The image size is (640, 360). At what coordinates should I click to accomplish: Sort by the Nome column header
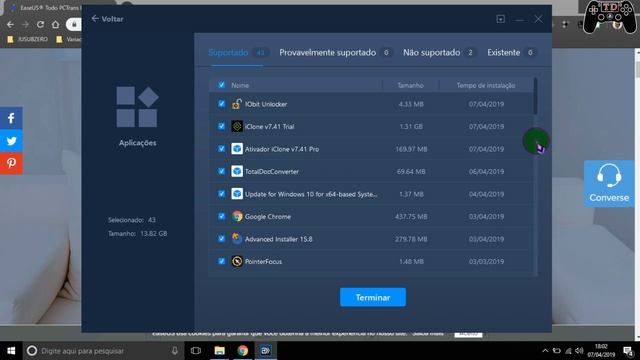pyautogui.click(x=240, y=85)
